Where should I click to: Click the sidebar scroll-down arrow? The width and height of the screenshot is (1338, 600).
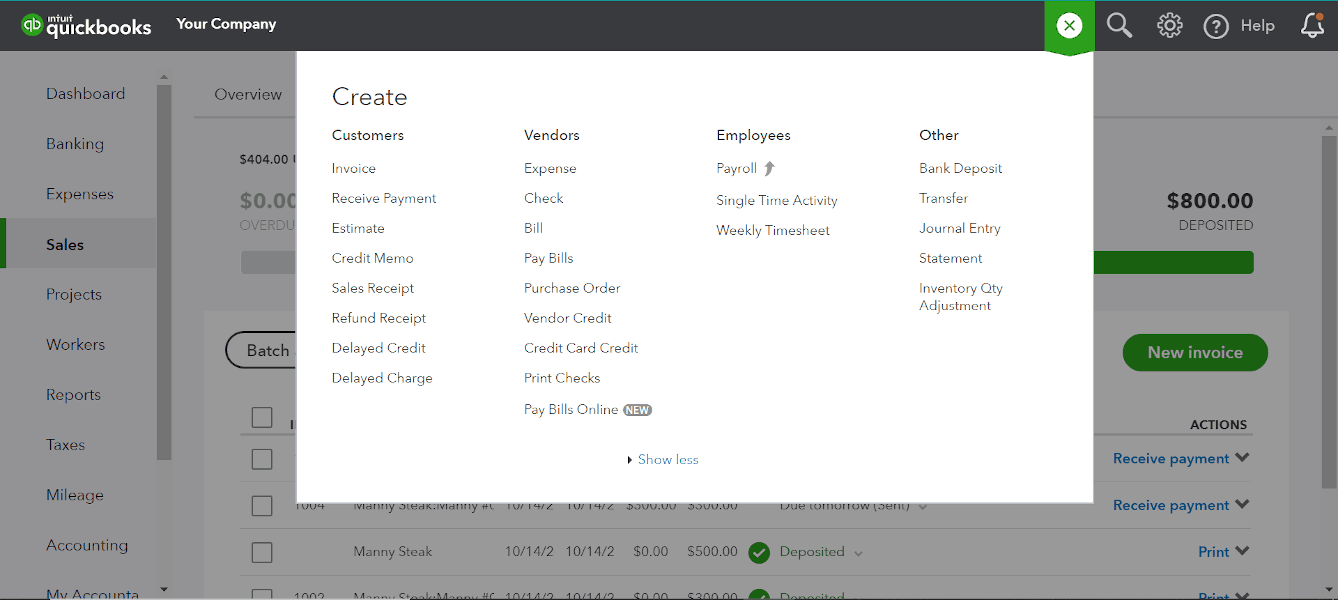(165, 590)
